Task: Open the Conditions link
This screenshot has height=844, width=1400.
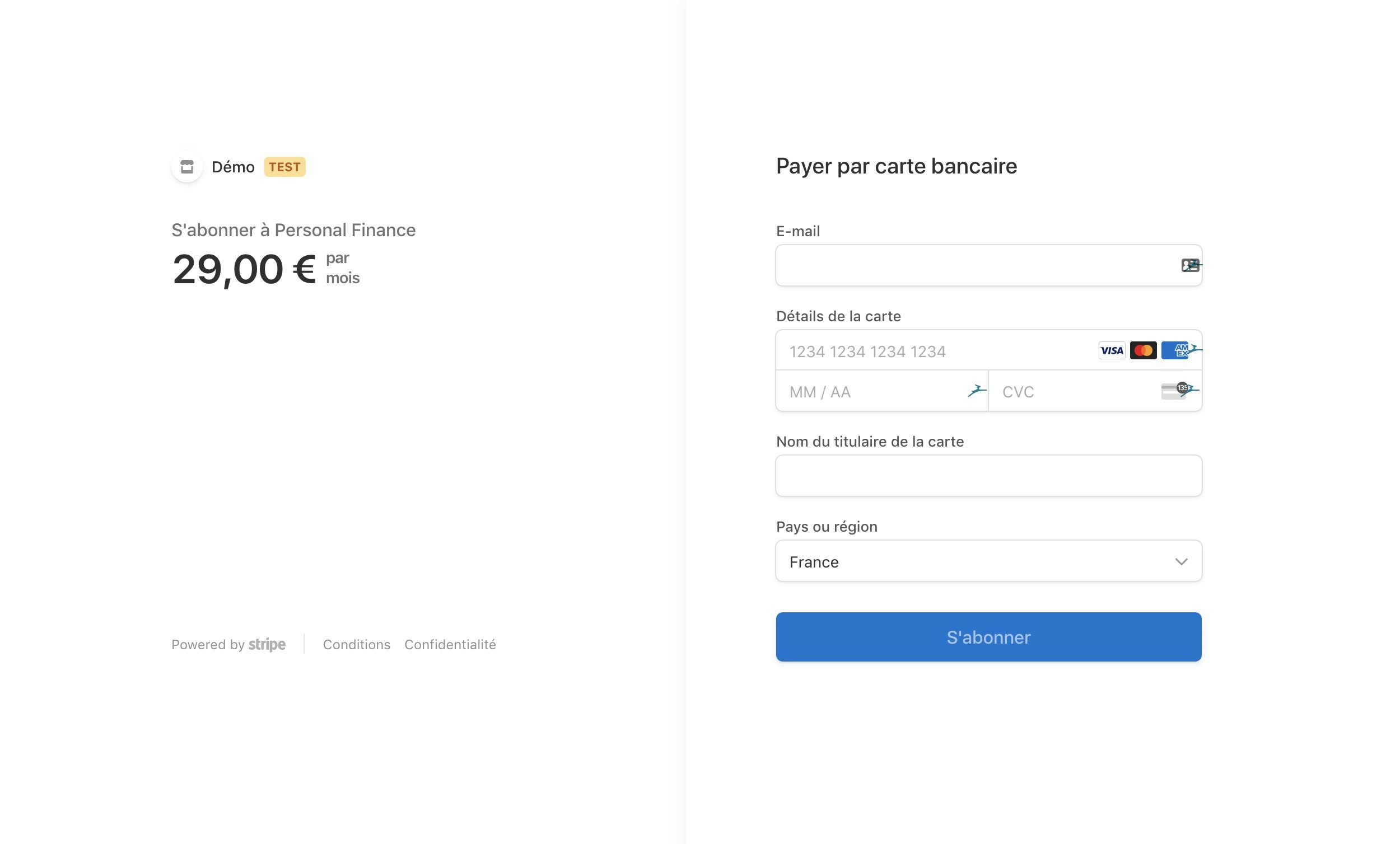Action: click(x=356, y=644)
